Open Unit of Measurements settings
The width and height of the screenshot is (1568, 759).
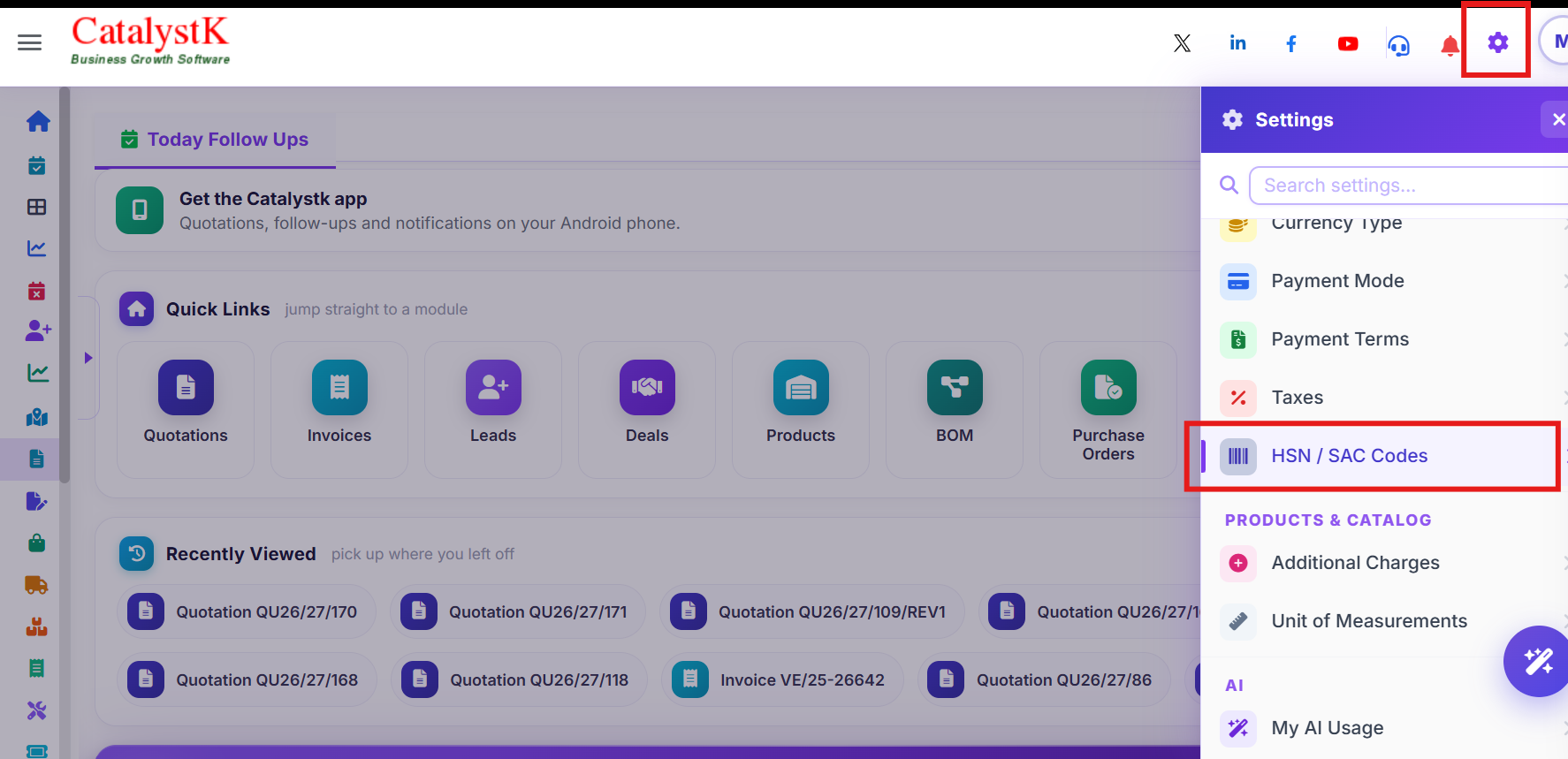click(1386, 621)
